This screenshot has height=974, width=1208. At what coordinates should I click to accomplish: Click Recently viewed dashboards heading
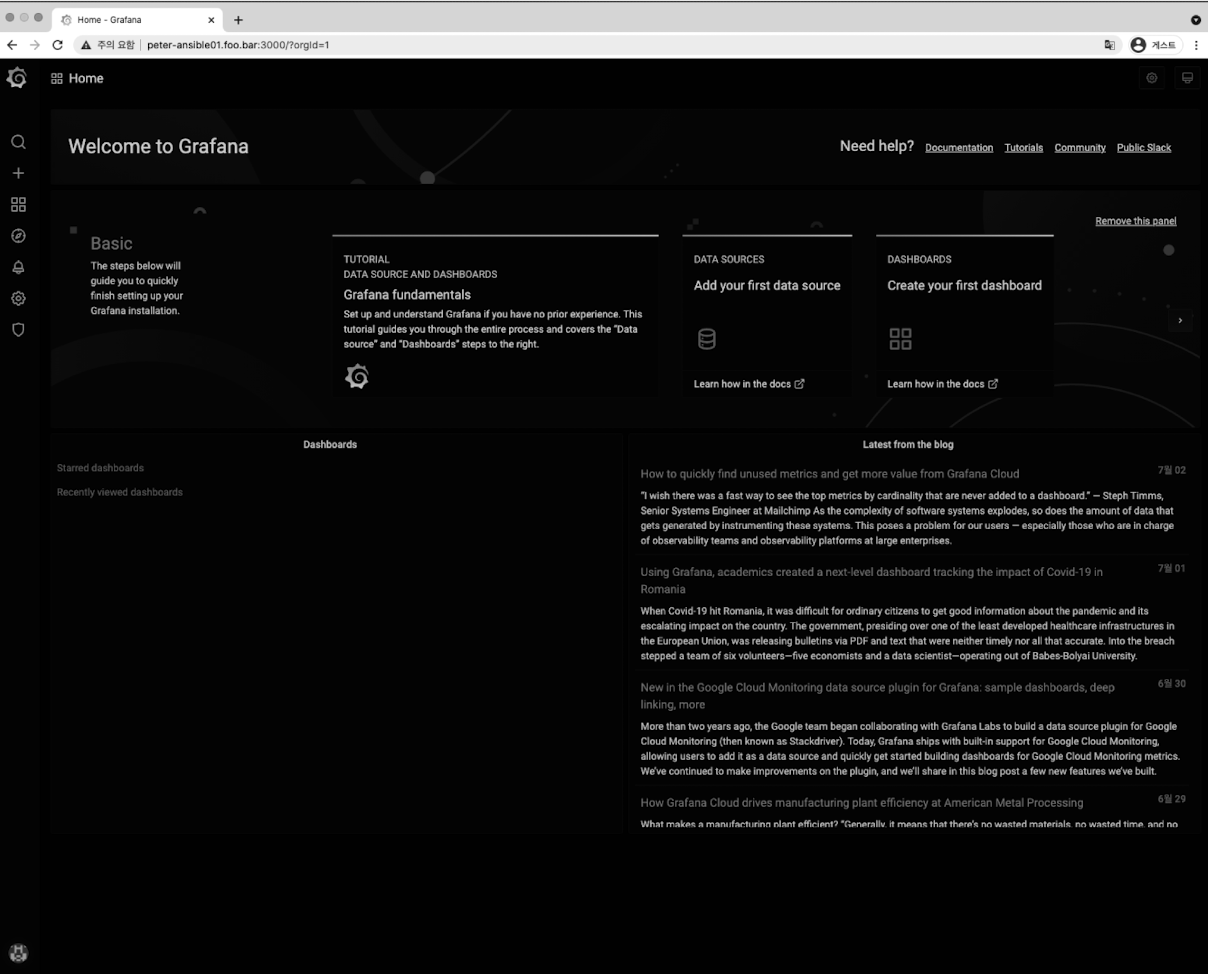coord(120,492)
